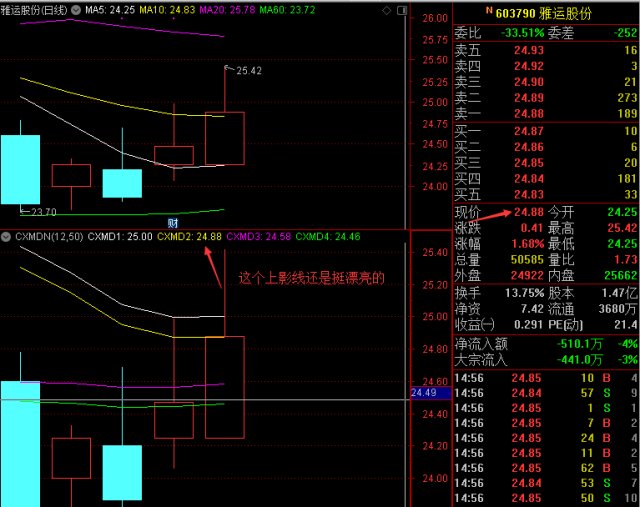Click the purple MA20: 25.78 label
The image size is (640, 507).
pos(227,10)
